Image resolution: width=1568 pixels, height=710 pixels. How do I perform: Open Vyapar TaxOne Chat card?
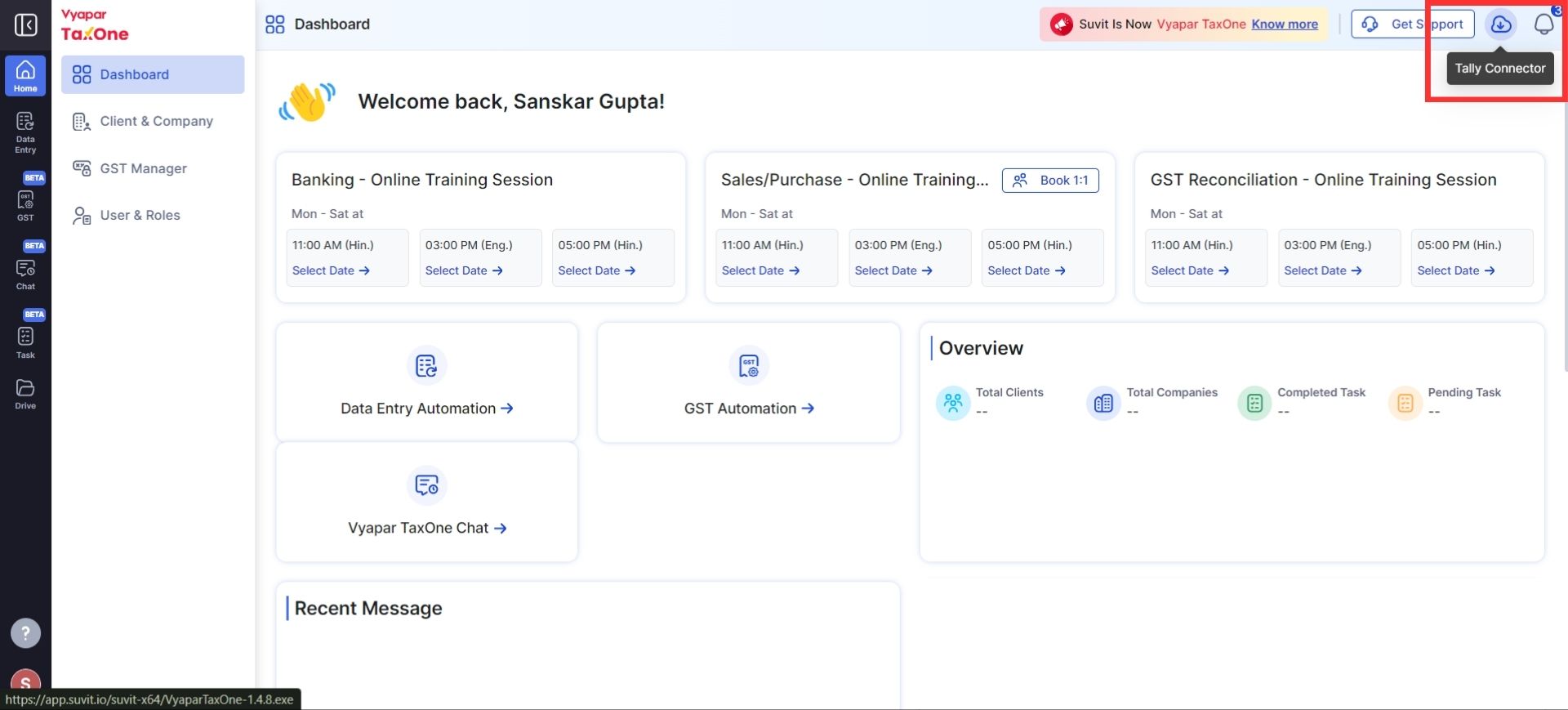click(x=426, y=502)
